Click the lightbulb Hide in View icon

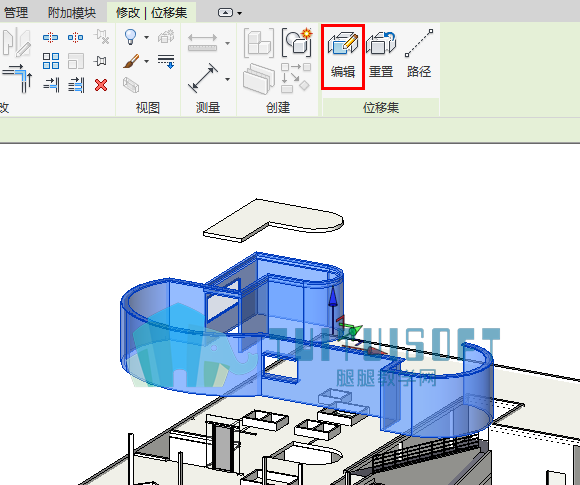130,37
